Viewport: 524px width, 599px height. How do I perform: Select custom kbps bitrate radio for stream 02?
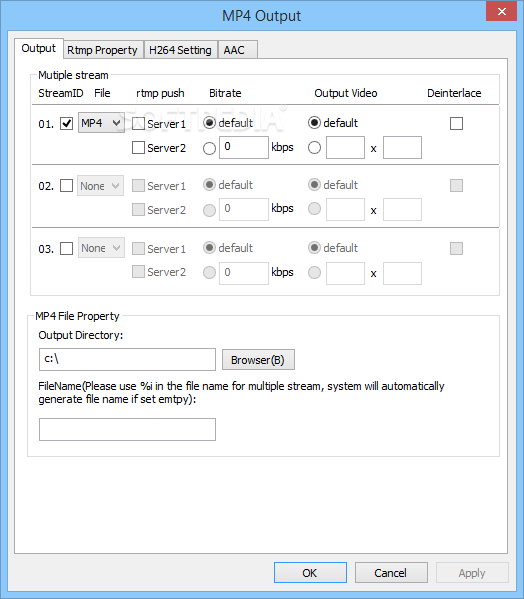click(x=209, y=210)
